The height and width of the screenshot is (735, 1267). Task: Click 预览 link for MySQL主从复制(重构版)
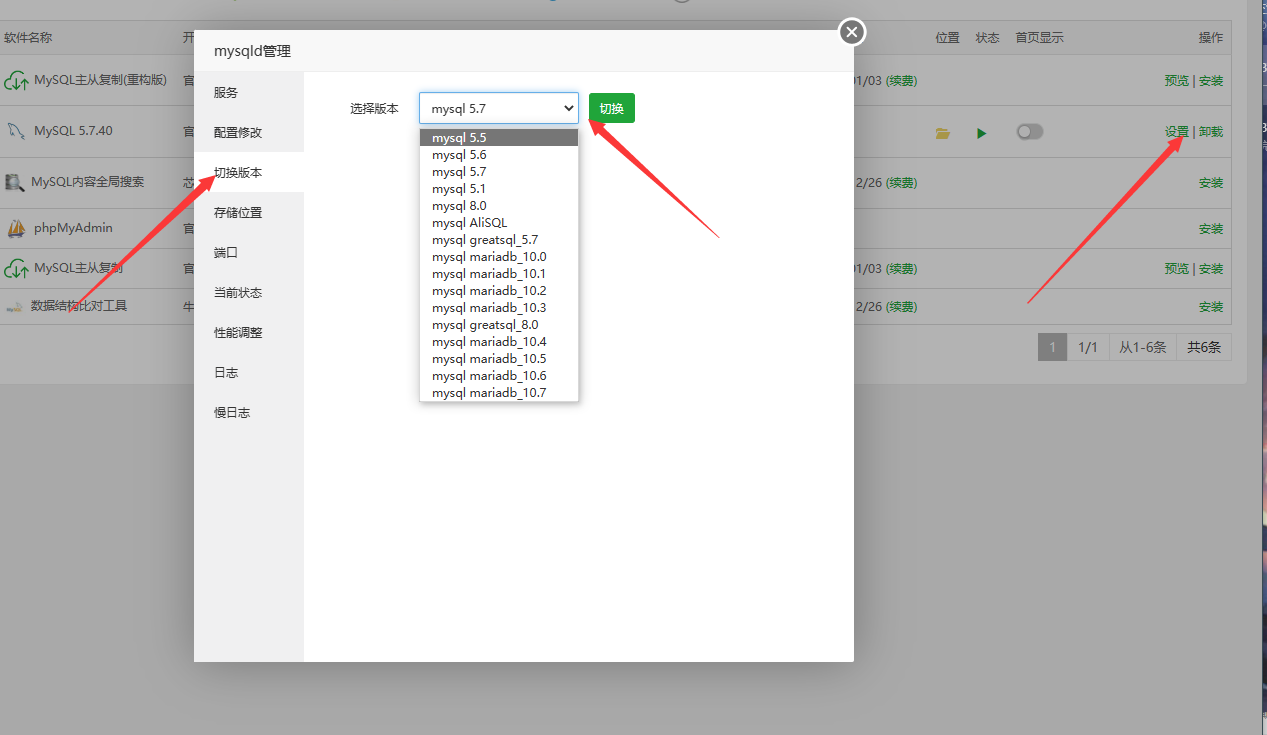pos(1177,81)
